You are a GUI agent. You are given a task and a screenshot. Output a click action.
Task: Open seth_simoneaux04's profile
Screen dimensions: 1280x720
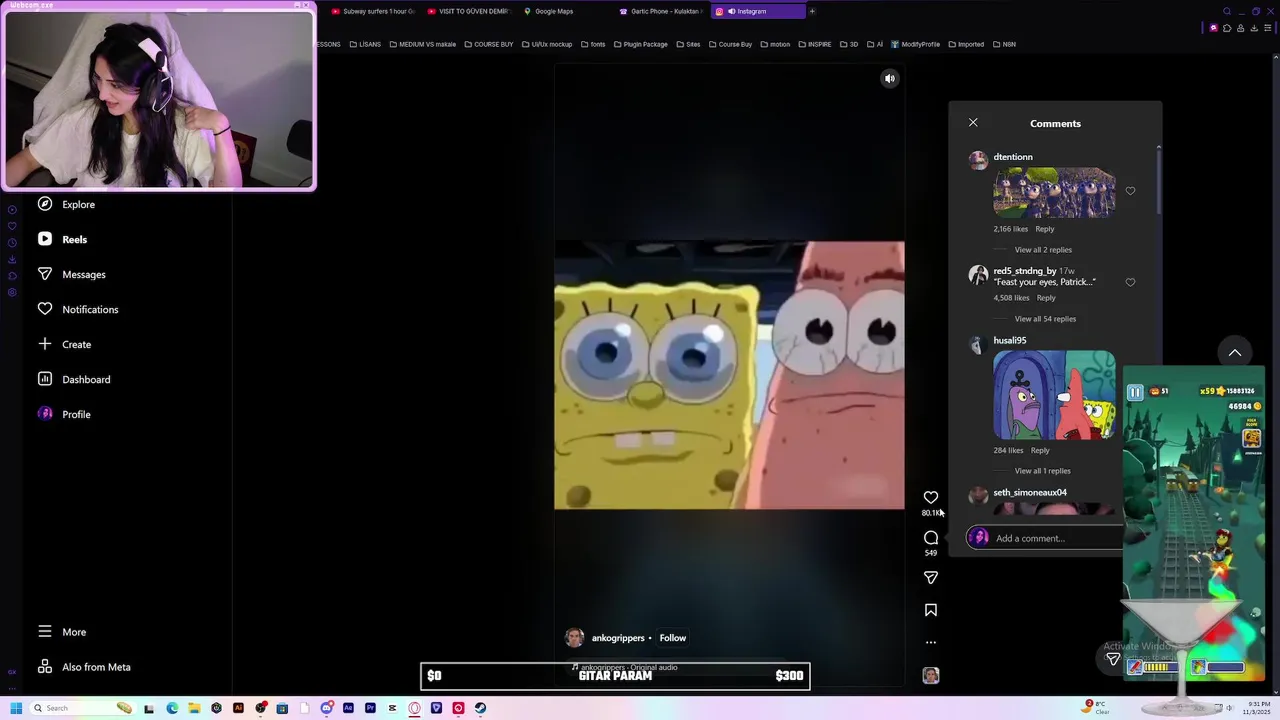pyautogui.click(x=1030, y=492)
